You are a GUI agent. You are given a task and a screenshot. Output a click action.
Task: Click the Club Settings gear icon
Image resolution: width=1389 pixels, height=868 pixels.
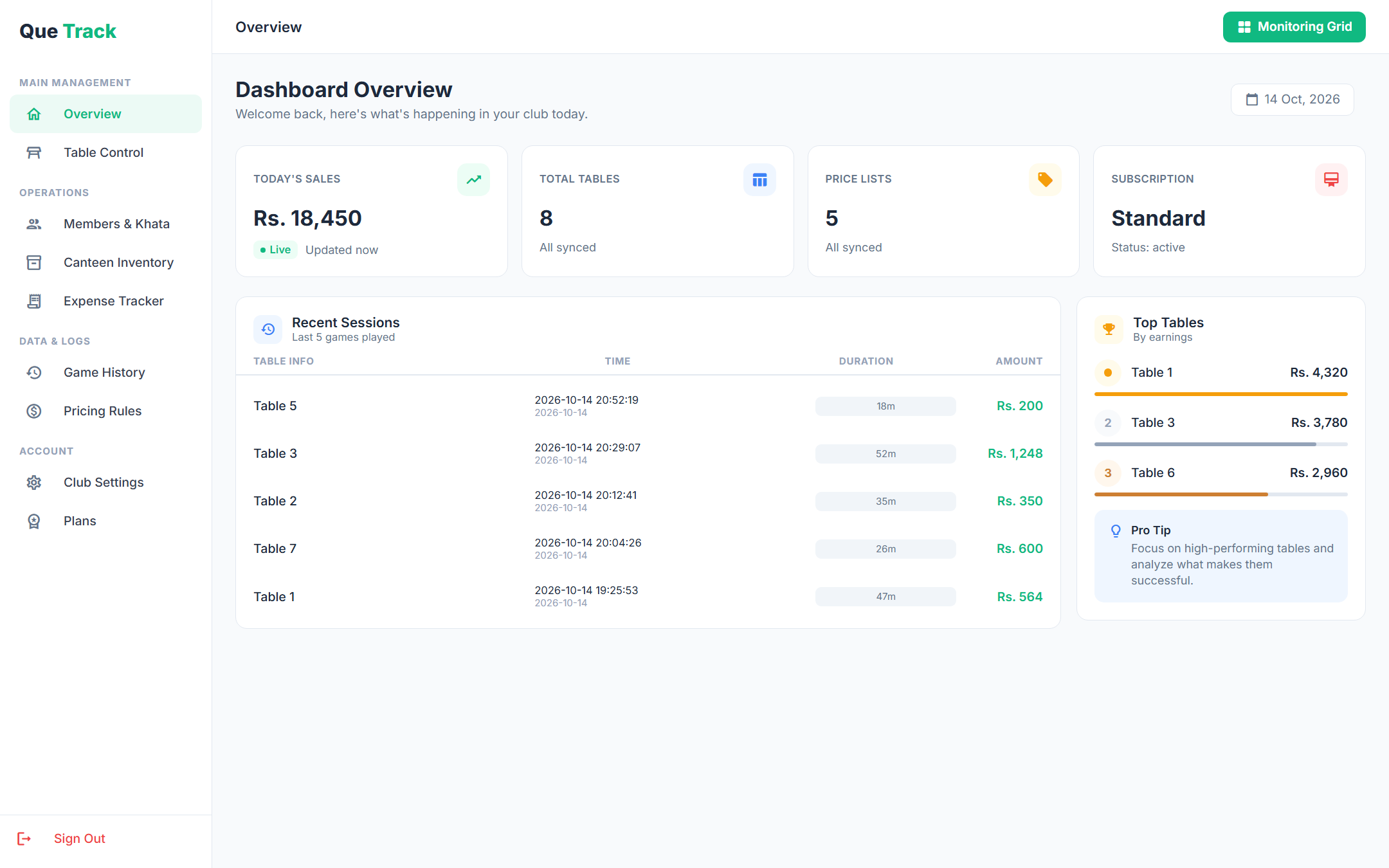point(34,482)
